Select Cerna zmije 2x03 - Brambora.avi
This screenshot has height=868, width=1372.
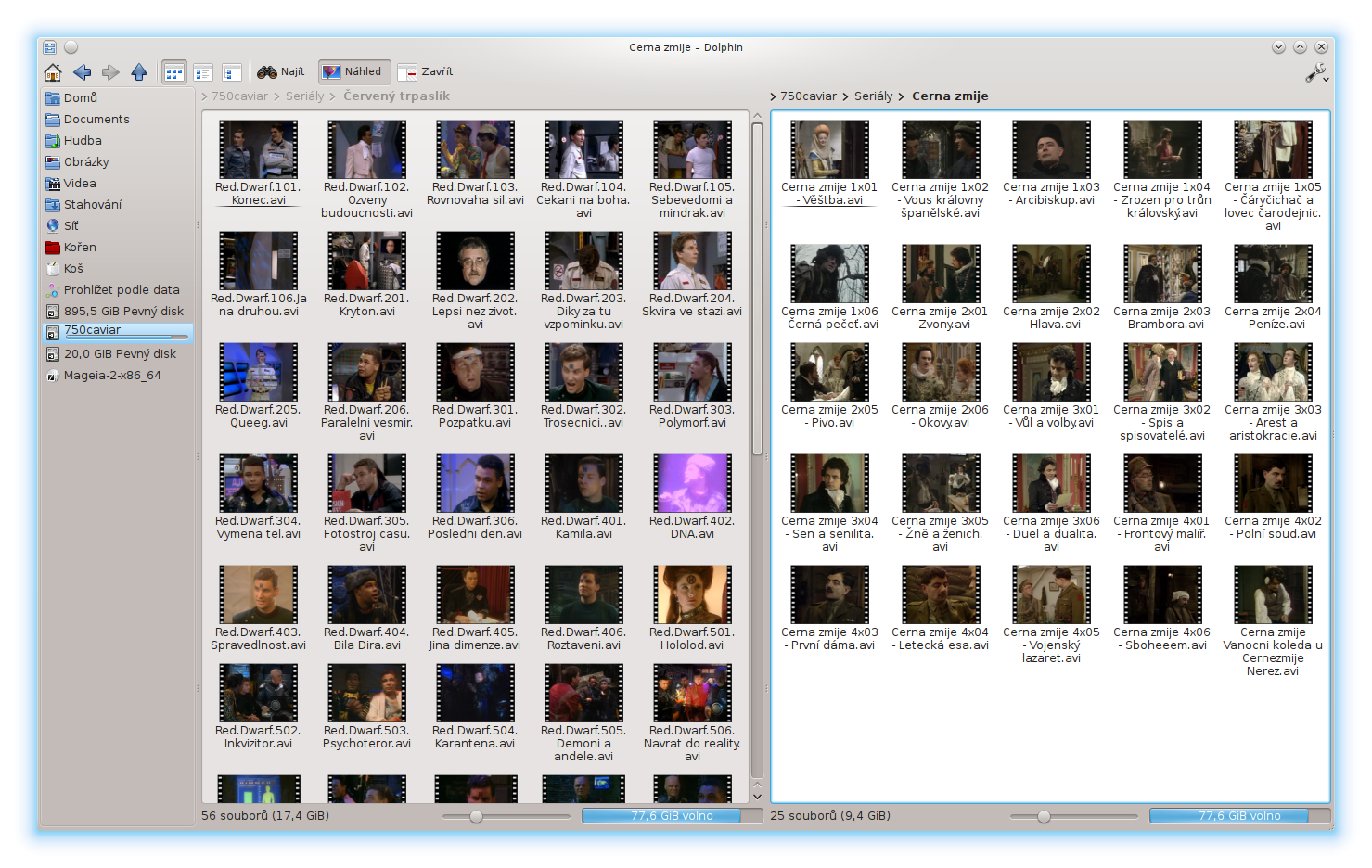pos(1162,274)
